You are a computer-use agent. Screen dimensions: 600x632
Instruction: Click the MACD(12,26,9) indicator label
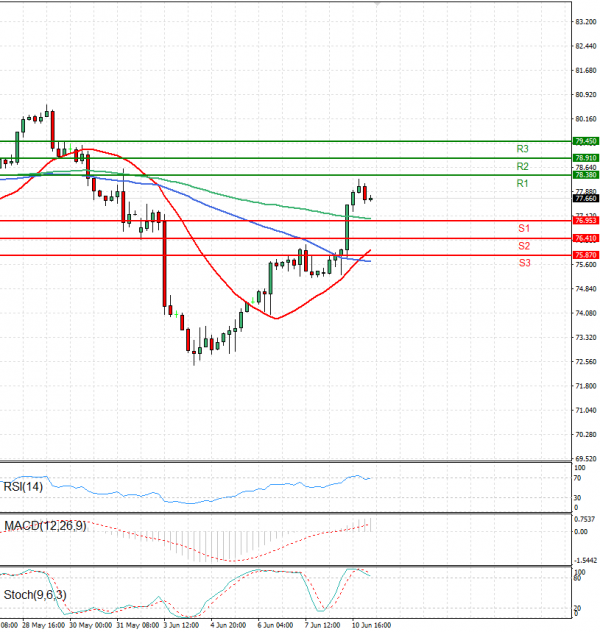point(45,526)
